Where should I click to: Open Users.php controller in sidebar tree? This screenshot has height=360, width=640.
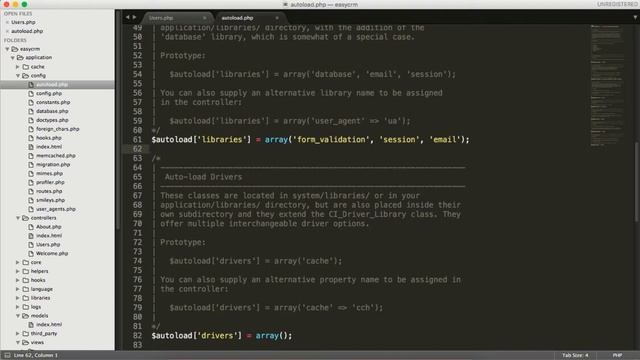[48, 245]
